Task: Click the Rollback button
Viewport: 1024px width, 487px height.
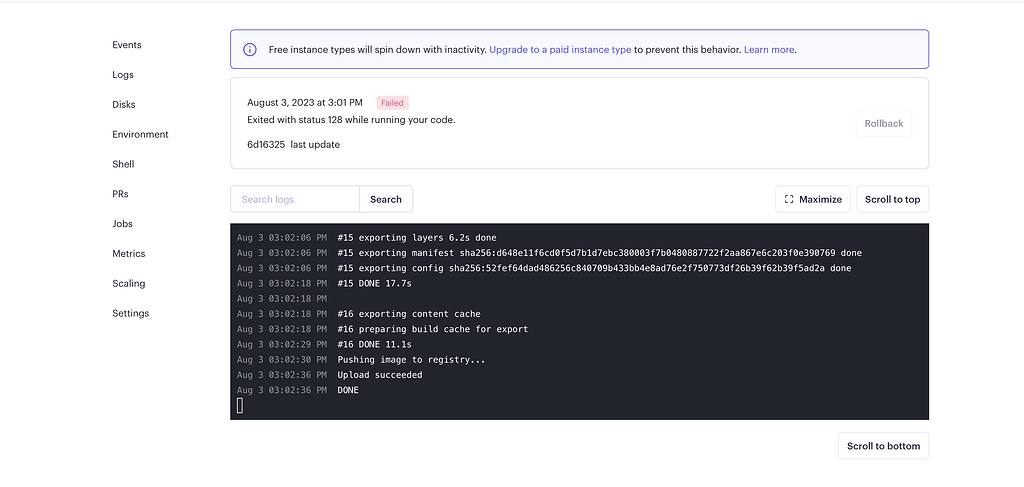Action: (x=884, y=123)
